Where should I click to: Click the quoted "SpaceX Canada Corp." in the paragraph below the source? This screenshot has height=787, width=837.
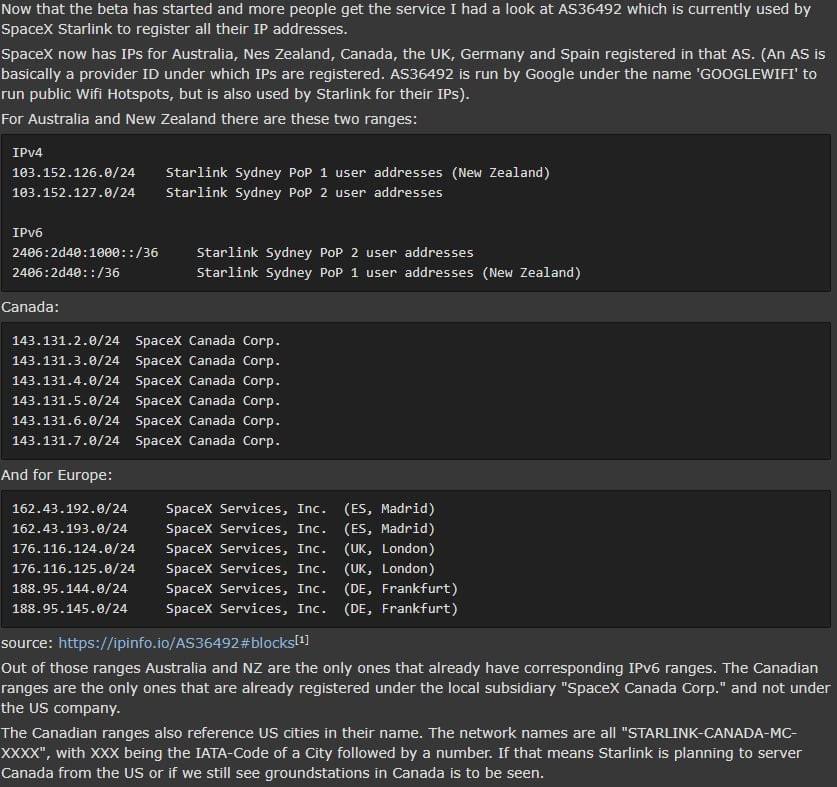tap(644, 688)
